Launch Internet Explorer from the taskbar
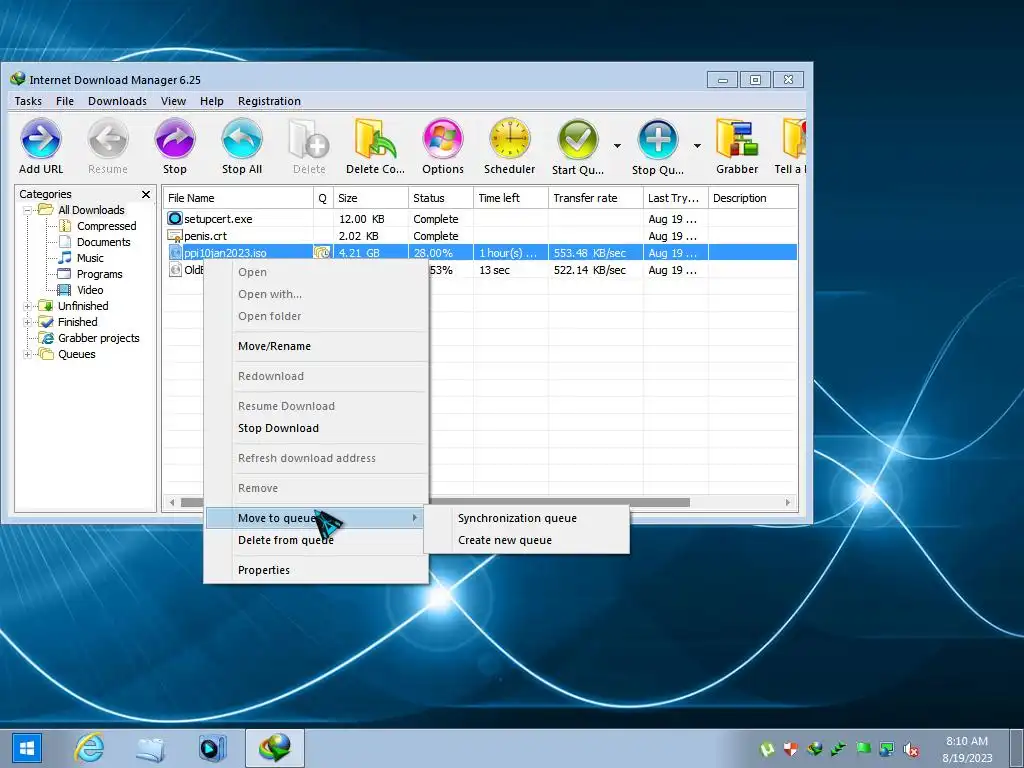Image resolution: width=1024 pixels, height=768 pixels. pos(89,748)
